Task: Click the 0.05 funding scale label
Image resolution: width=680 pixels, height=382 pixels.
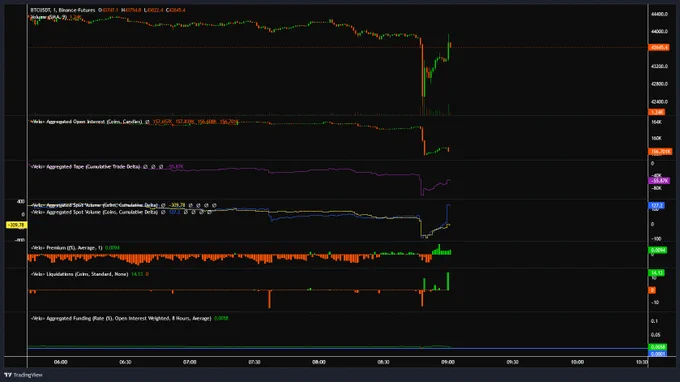Action: click(655, 335)
